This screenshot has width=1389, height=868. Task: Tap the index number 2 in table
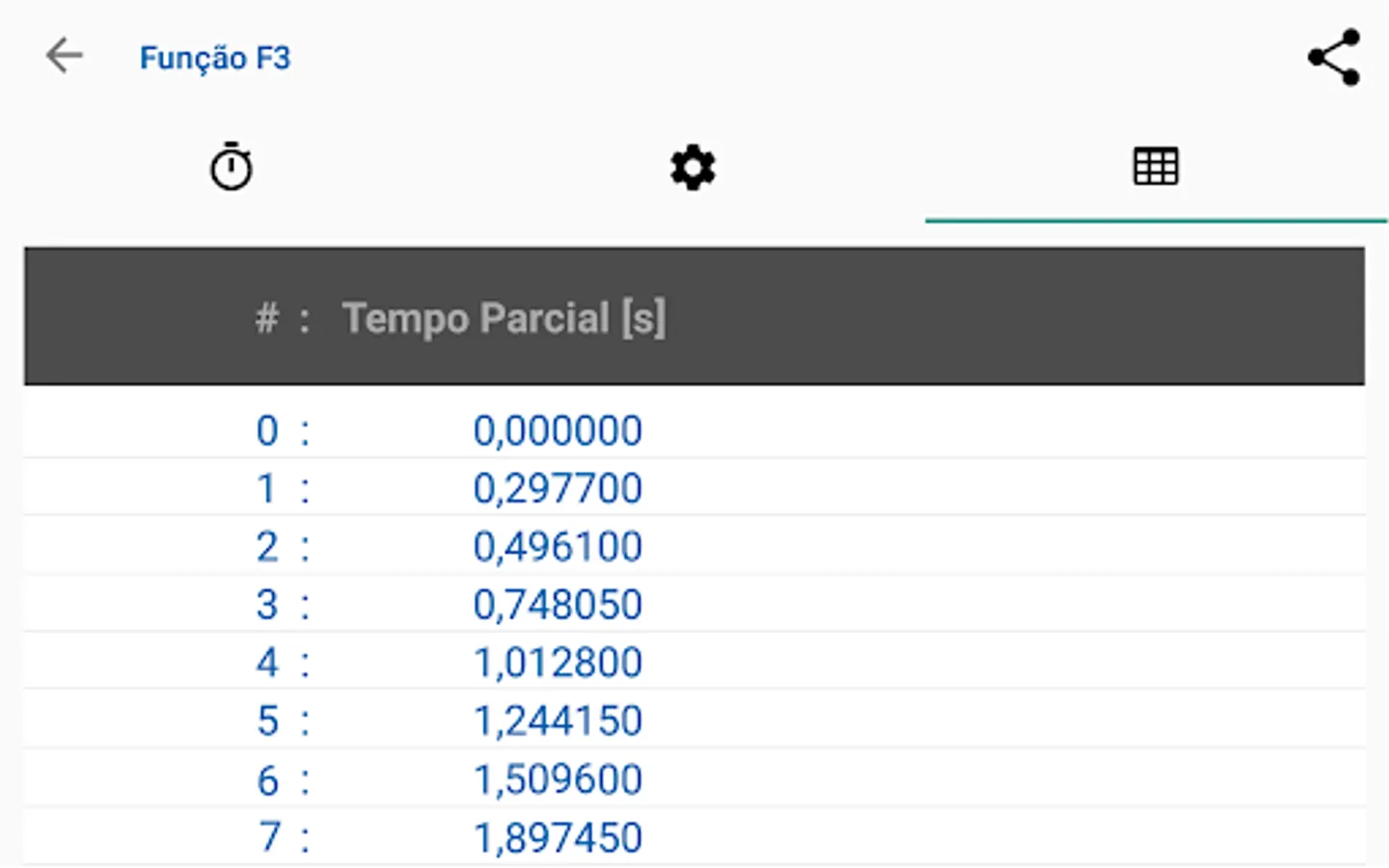pyautogui.click(x=267, y=547)
